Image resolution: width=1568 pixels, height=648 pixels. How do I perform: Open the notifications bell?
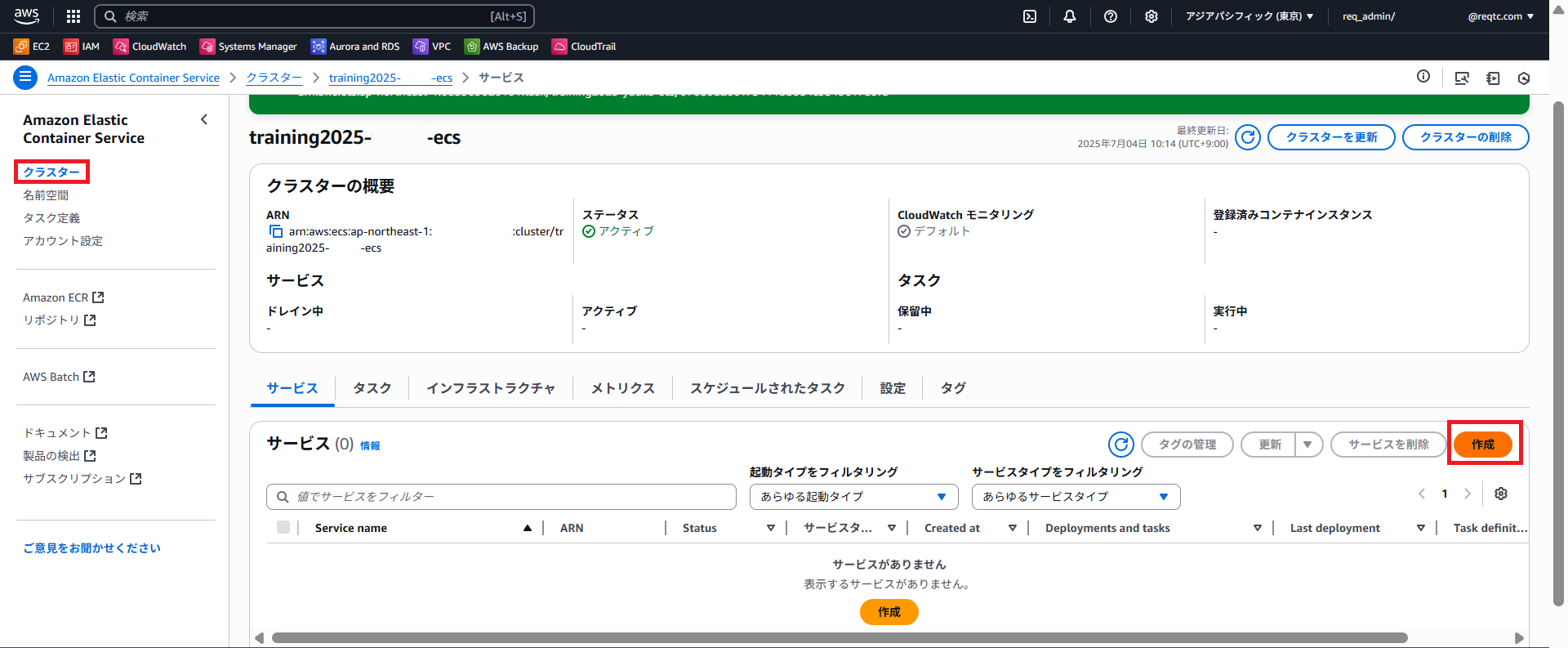[1070, 16]
